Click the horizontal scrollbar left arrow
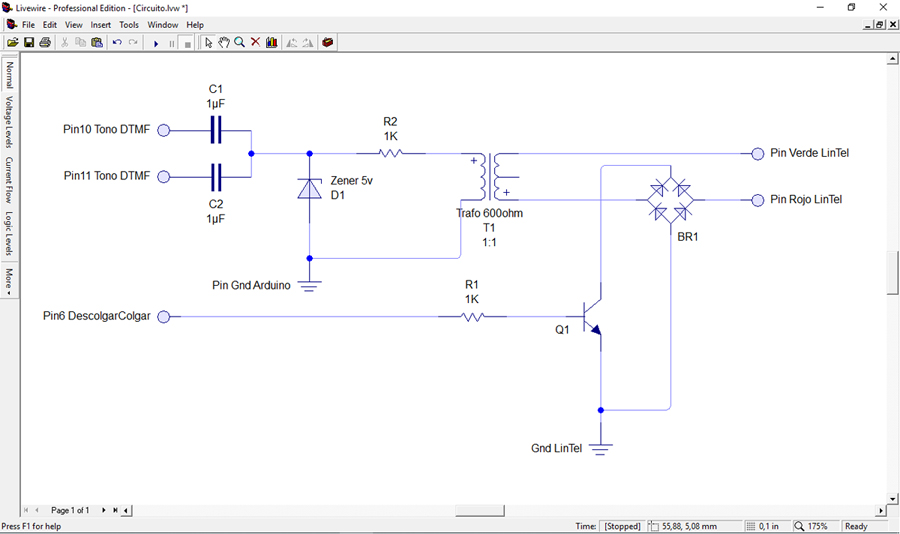900x534 pixels. 126,510
